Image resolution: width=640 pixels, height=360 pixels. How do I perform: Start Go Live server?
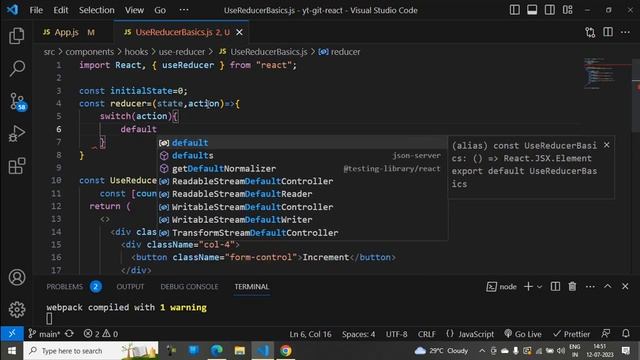(523, 334)
